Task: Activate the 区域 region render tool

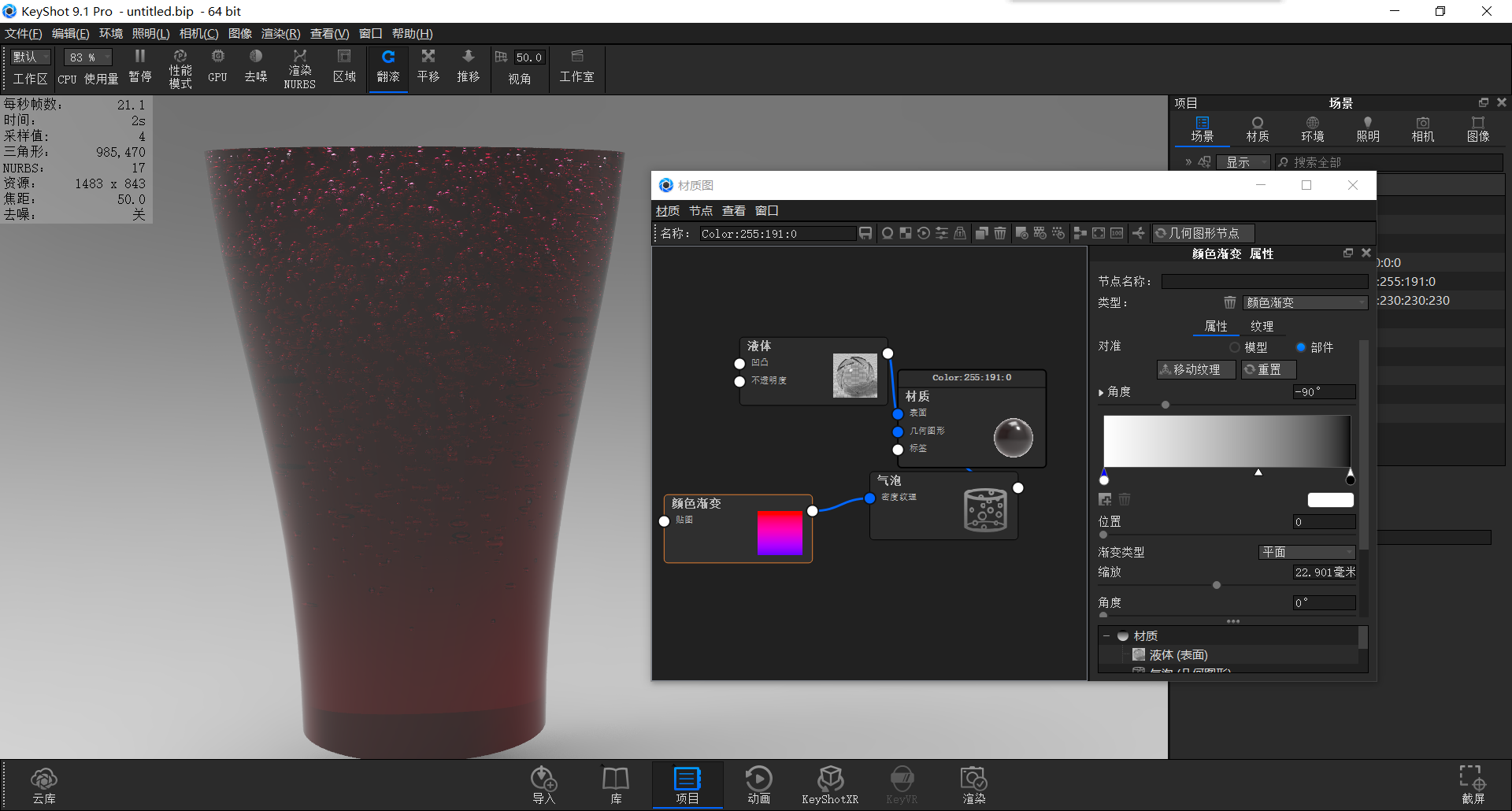Action: [344, 67]
